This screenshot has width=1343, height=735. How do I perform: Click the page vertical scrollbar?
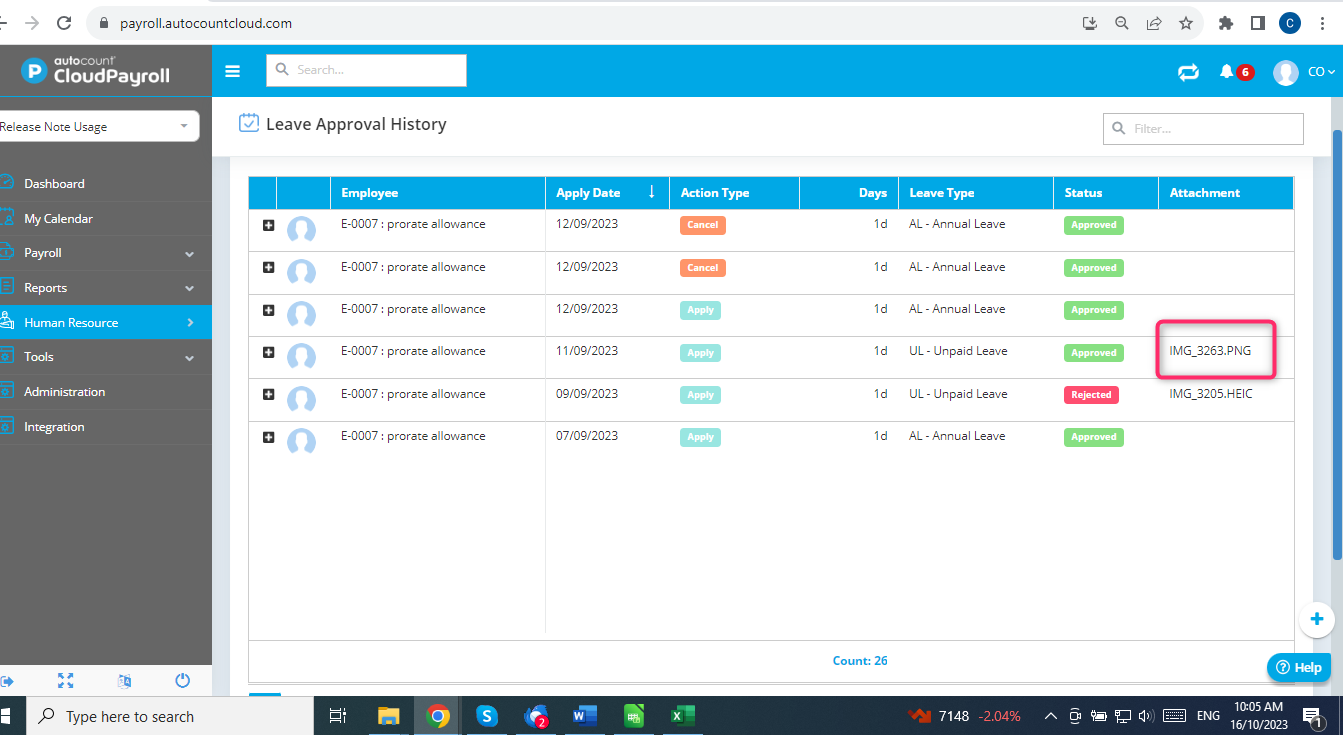coord(1337,344)
